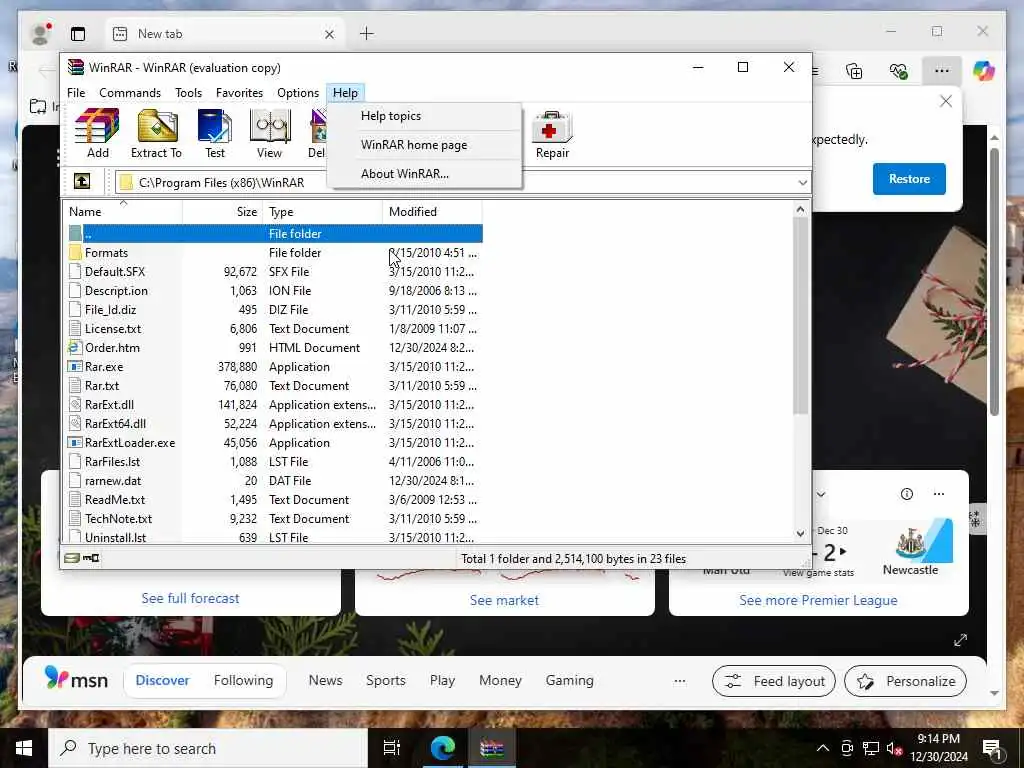1024x768 pixels.
Task: Open See market link
Action: coord(504,600)
